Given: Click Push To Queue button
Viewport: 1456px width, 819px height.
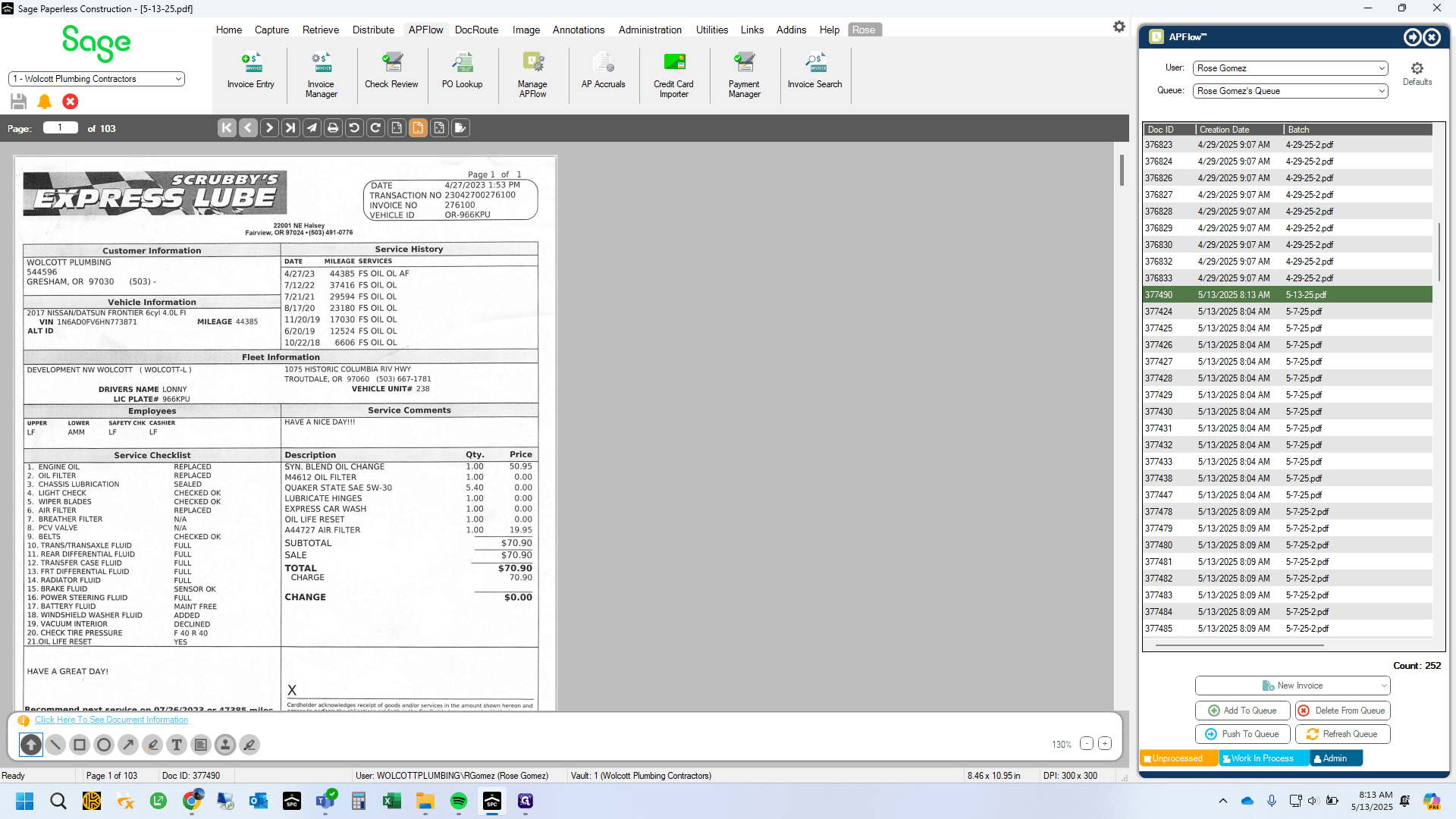Looking at the screenshot, I should tap(1242, 734).
